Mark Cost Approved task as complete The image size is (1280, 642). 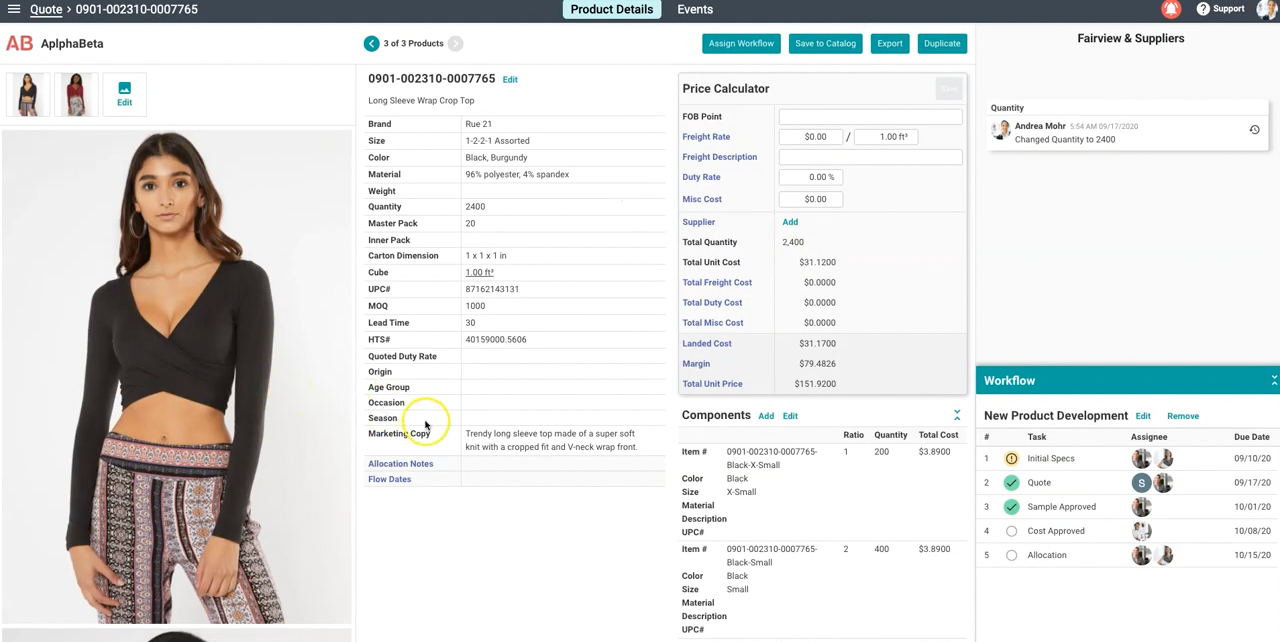click(x=1011, y=531)
